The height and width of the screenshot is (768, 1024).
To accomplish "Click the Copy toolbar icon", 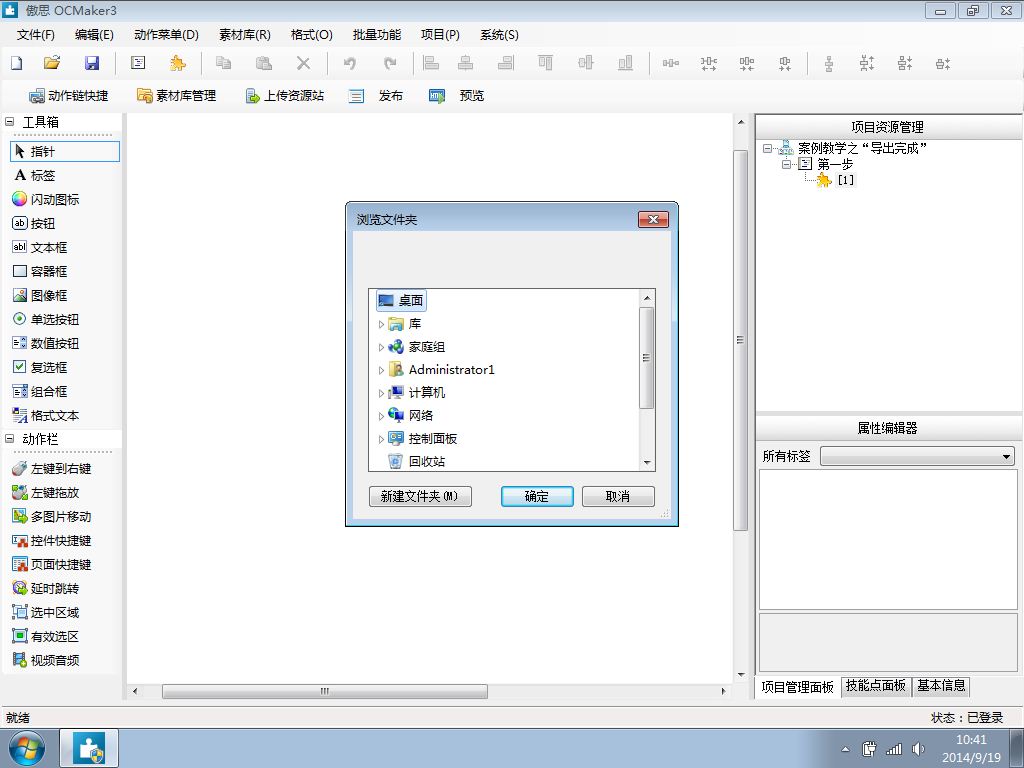I will coord(223,63).
